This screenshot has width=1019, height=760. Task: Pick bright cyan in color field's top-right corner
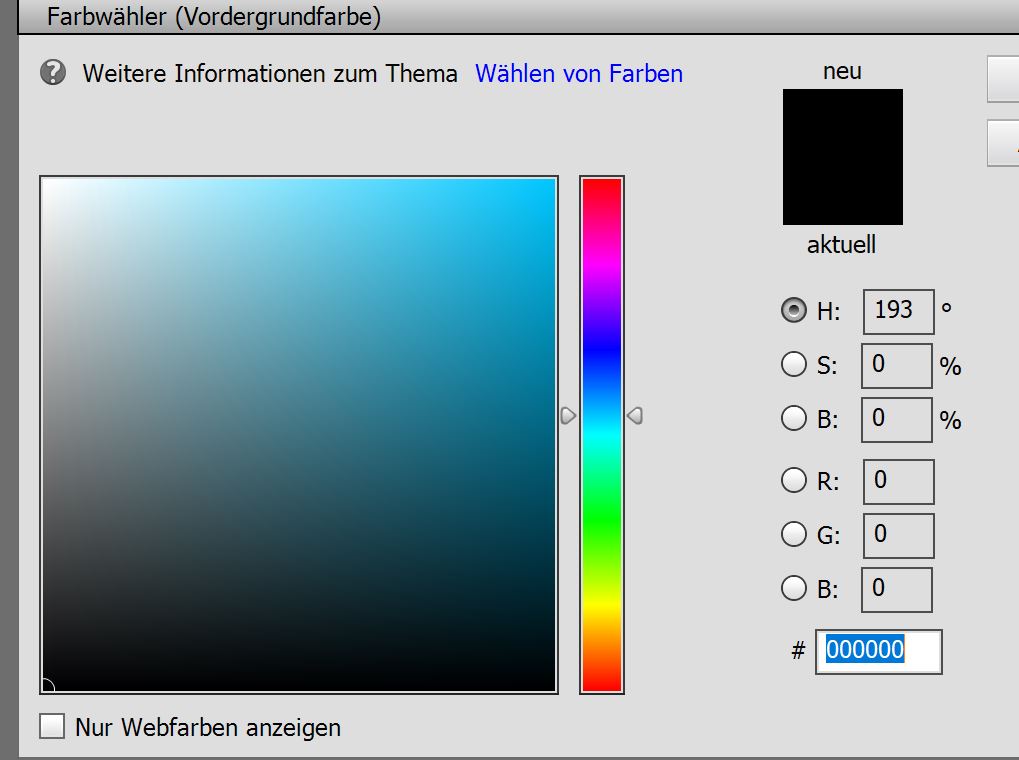[550, 185]
